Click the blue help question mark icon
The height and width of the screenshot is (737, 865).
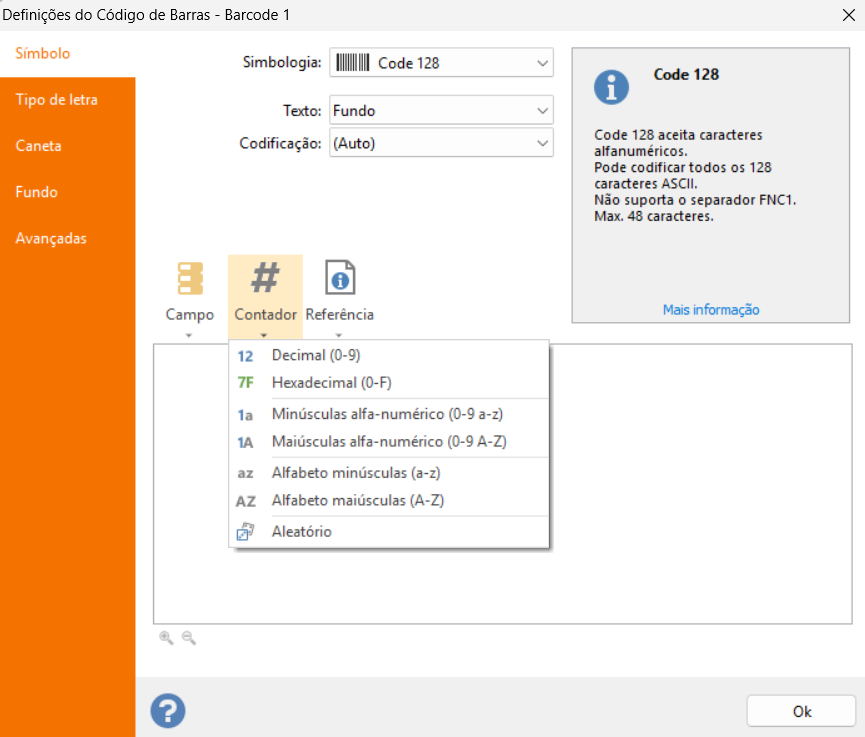point(168,711)
